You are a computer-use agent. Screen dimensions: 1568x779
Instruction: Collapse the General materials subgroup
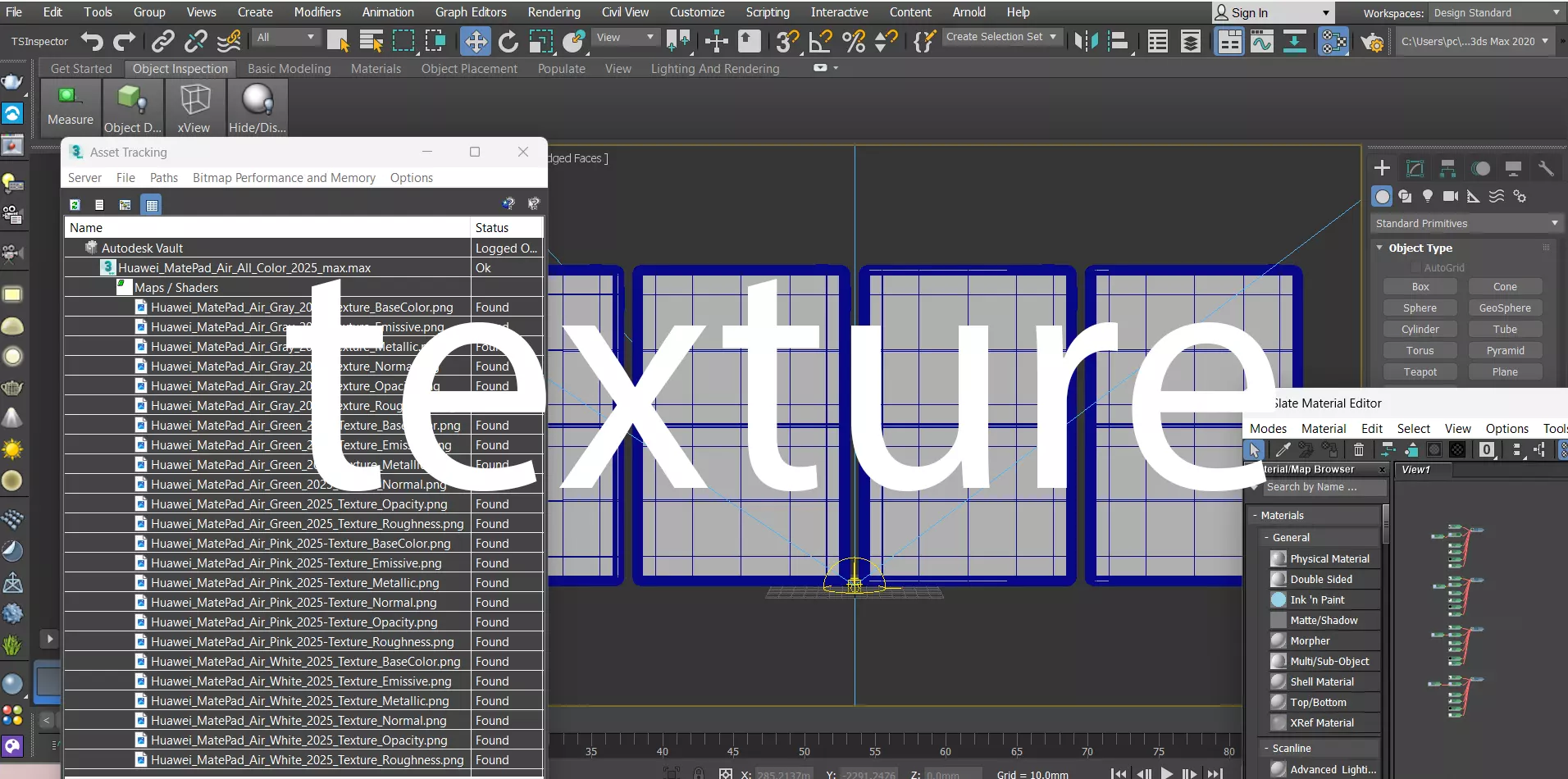pyautogui.click(x=1267, y=538)
